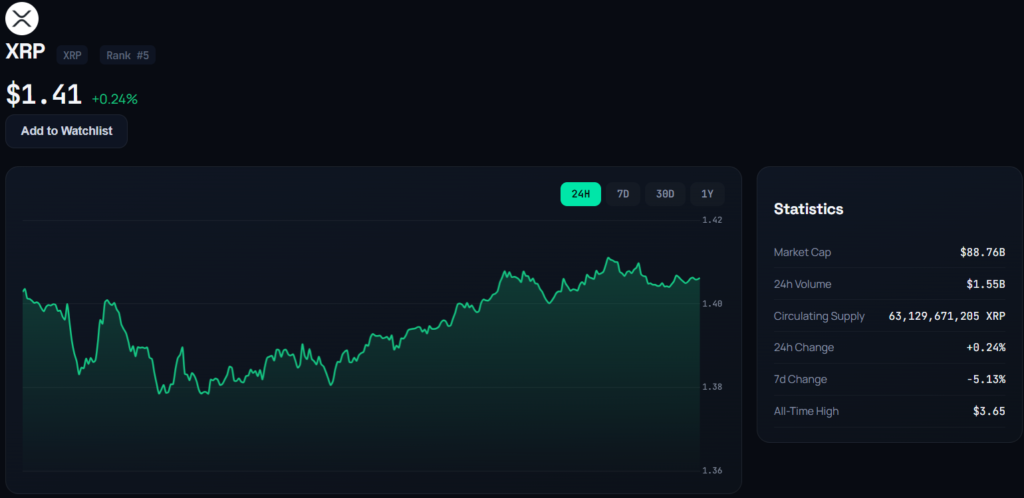Add XRP to the watchlist

[x=67, y=131]
